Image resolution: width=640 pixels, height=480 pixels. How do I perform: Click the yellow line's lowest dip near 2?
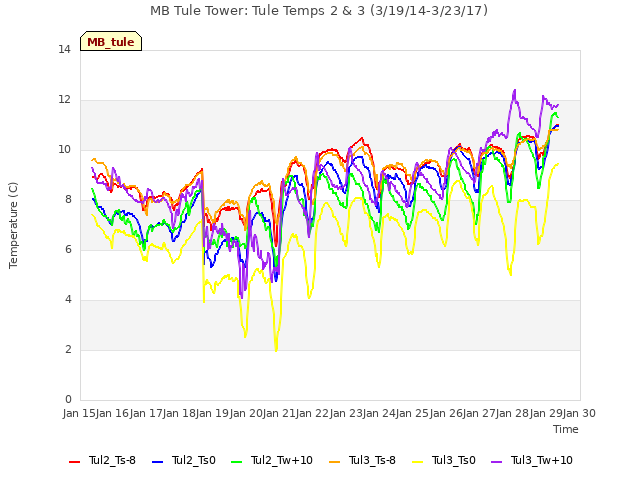[x=276, y=350]
